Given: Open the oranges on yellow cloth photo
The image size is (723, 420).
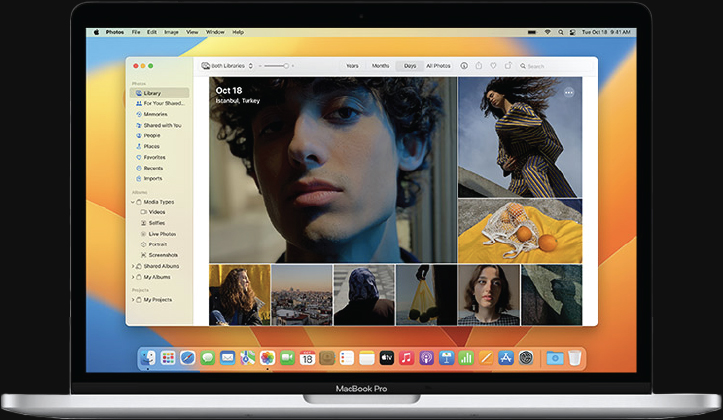Looking at the screenshot, I should pyautogui.click(x=520, y=231).
